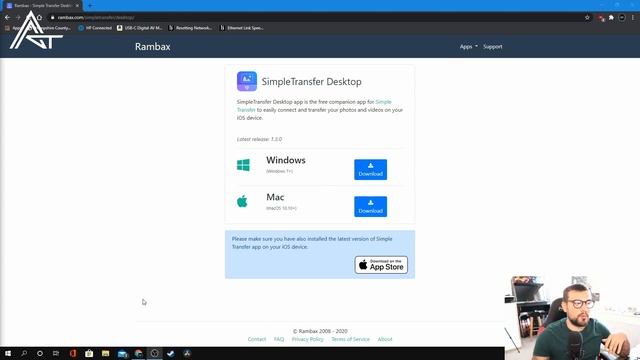This screenshot has height=360, width=640.
Task: Open the FAQ footer link
Action: 279,339
